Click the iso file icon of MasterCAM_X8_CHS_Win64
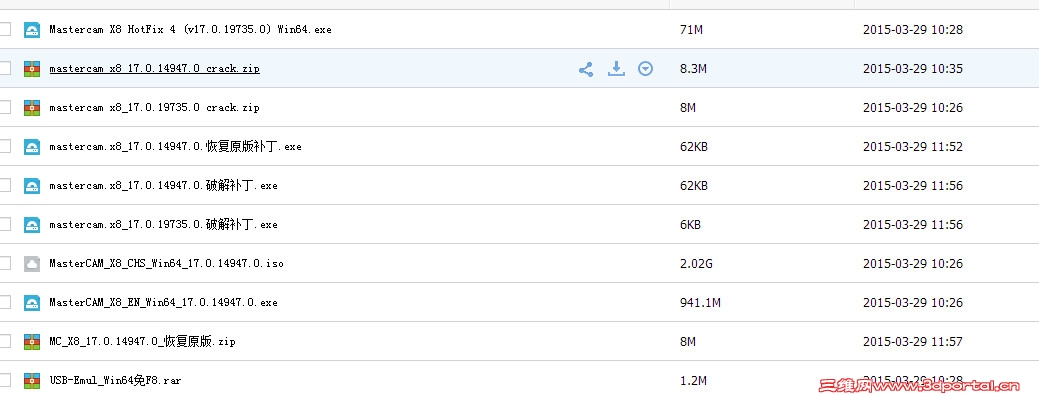 click(32, 264)
